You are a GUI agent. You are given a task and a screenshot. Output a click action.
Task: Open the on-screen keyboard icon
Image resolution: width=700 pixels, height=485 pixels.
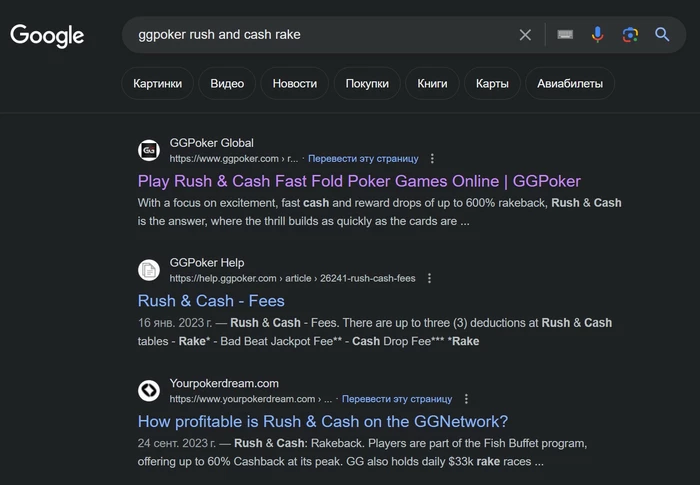click(565, 34)
